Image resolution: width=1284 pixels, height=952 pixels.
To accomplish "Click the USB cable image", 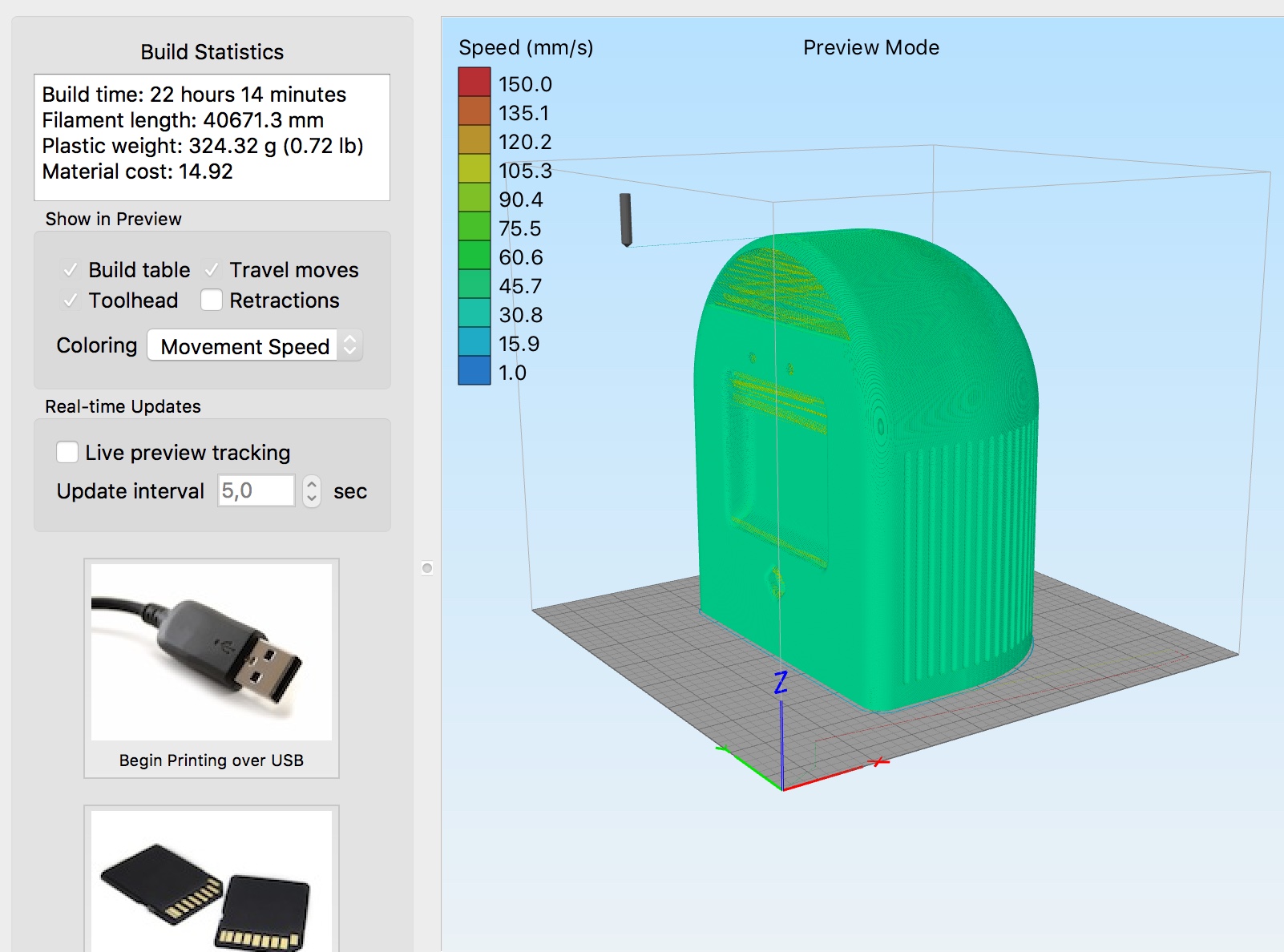I will [x=211, y=651].
